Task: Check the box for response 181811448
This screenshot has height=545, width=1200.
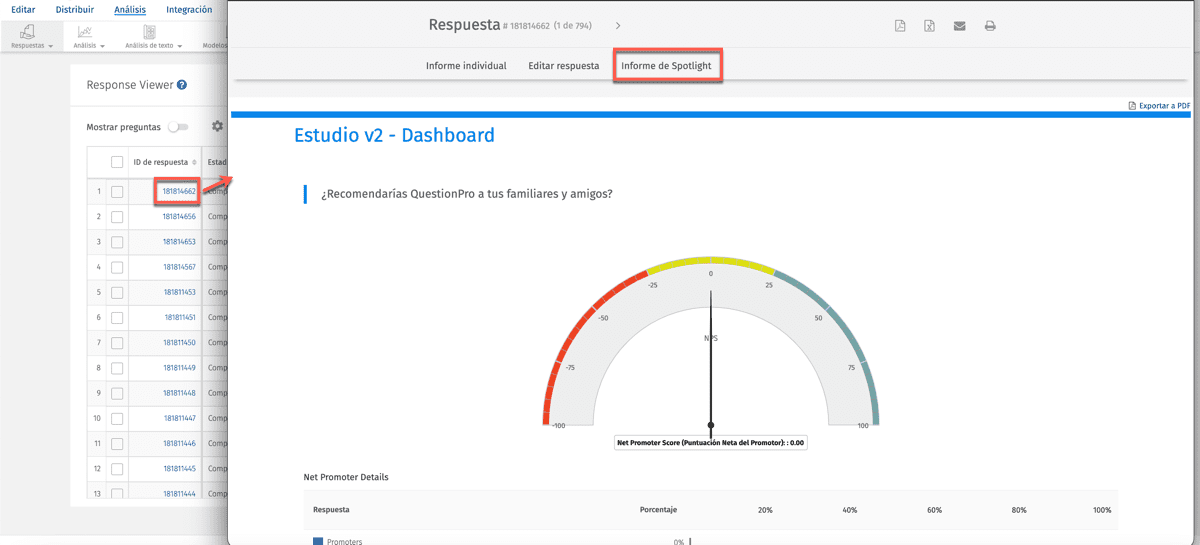Action: pos(117,393)
